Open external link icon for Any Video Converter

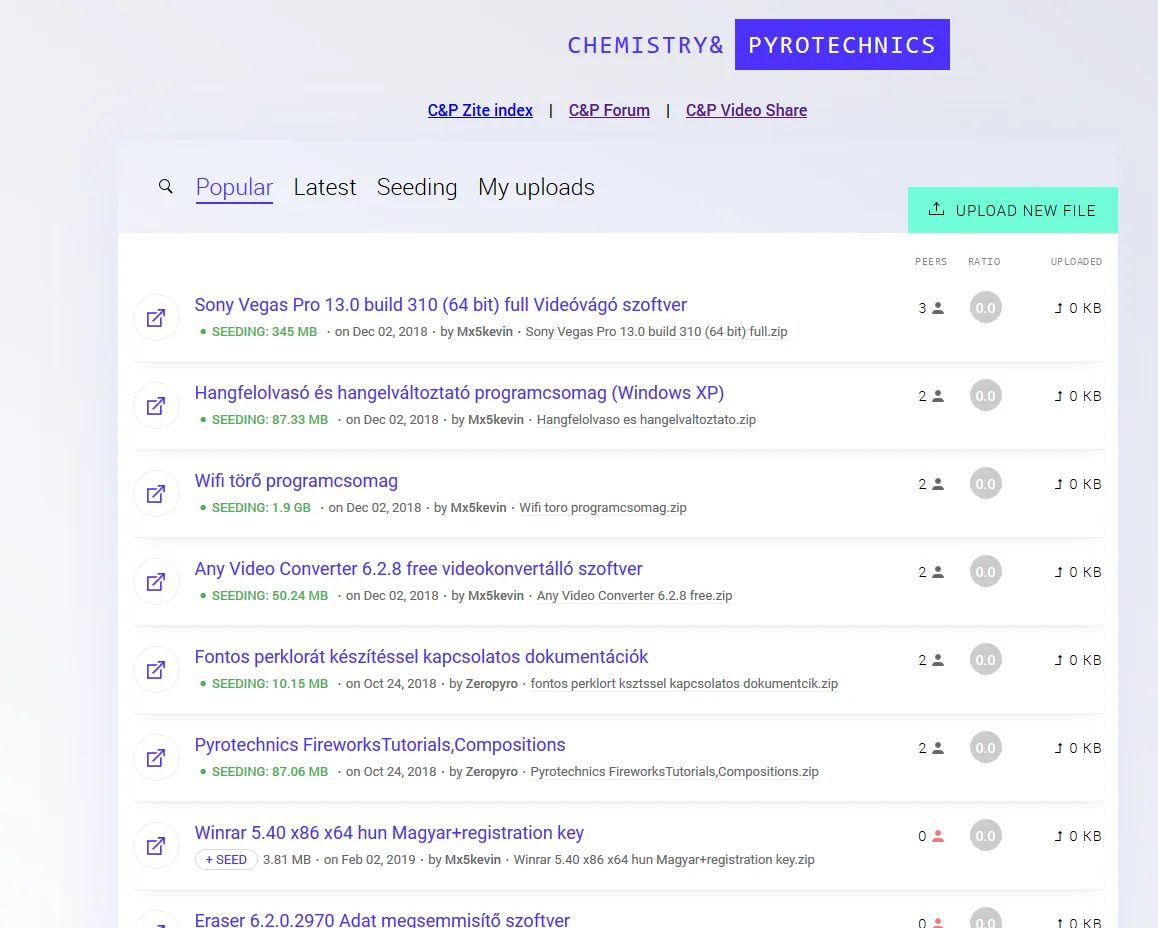[x=156, y=582]
